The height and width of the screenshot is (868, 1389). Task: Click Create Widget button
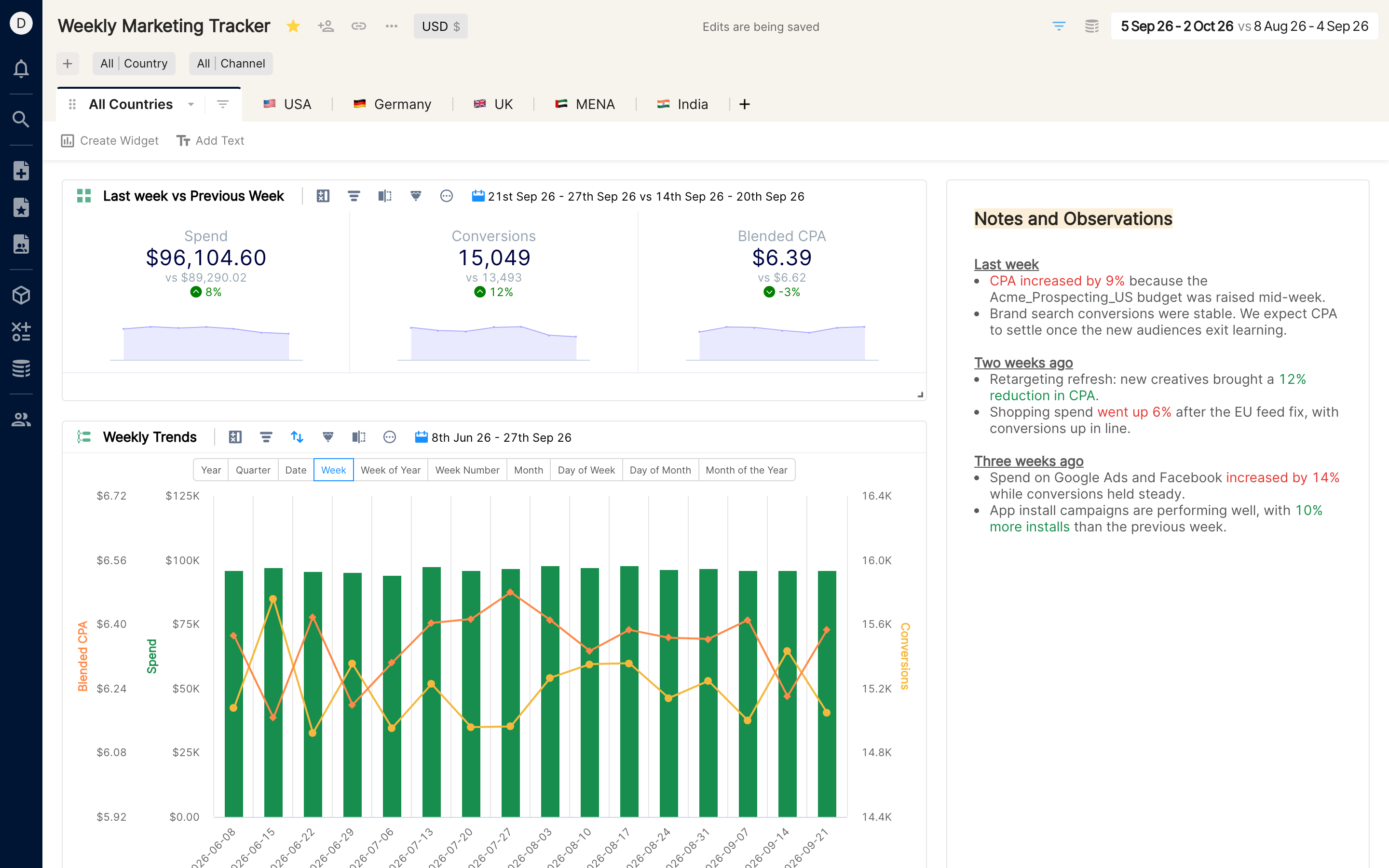[109, 141]
